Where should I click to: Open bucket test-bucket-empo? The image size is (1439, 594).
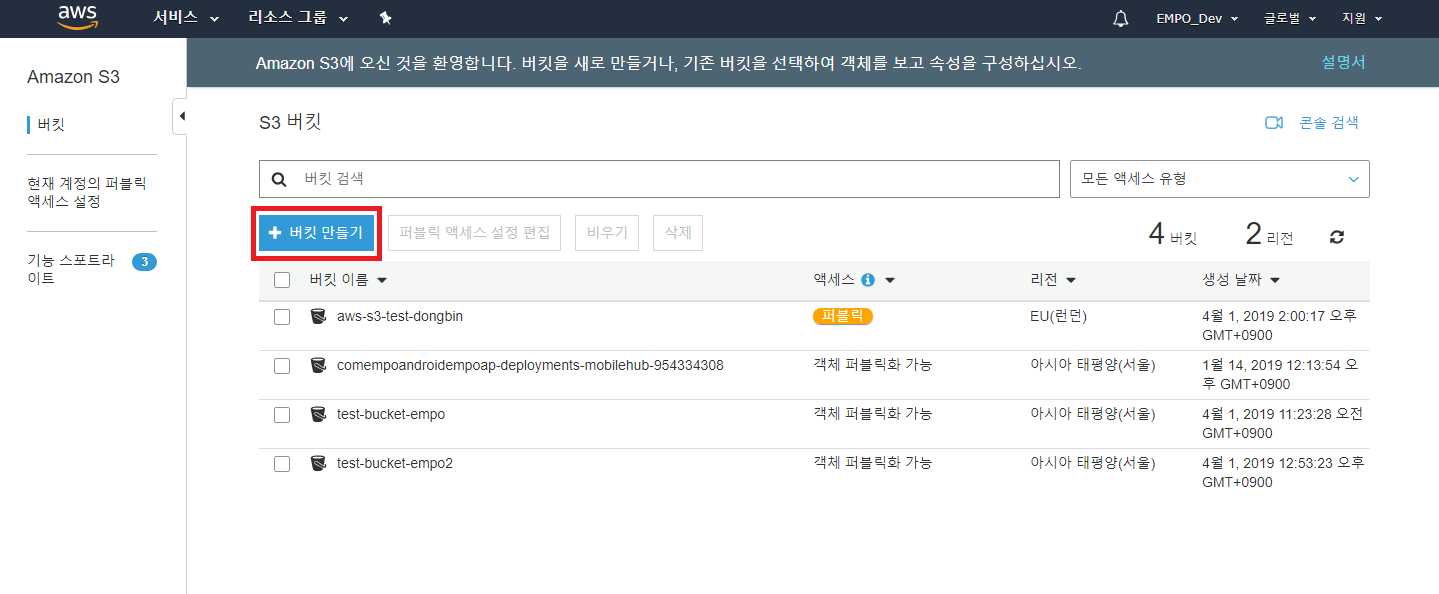pyautogui.click(x=391, y=414)
